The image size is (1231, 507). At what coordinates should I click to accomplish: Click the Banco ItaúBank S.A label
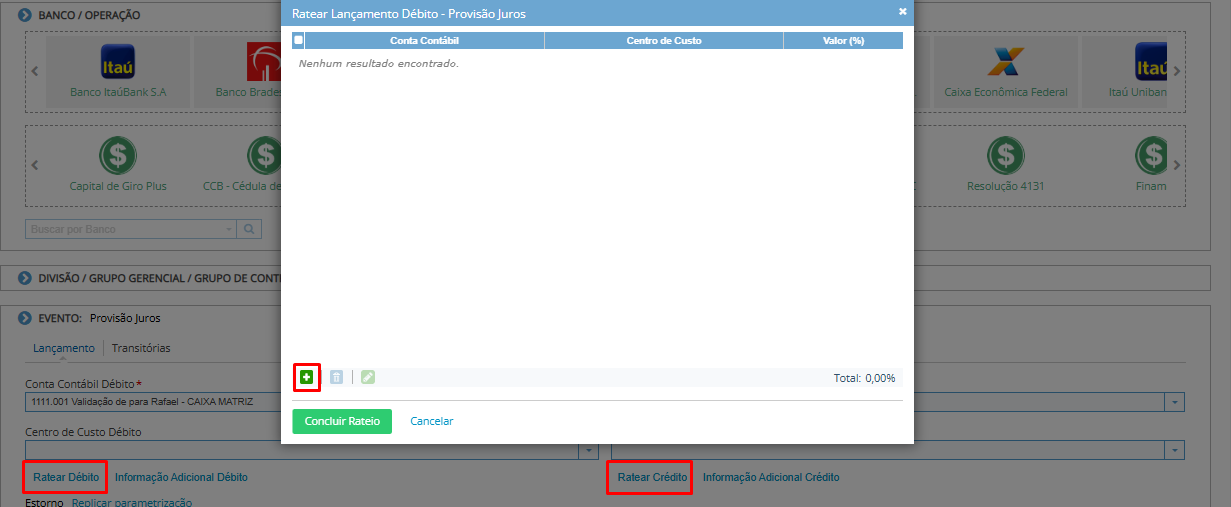pos(118,92)
